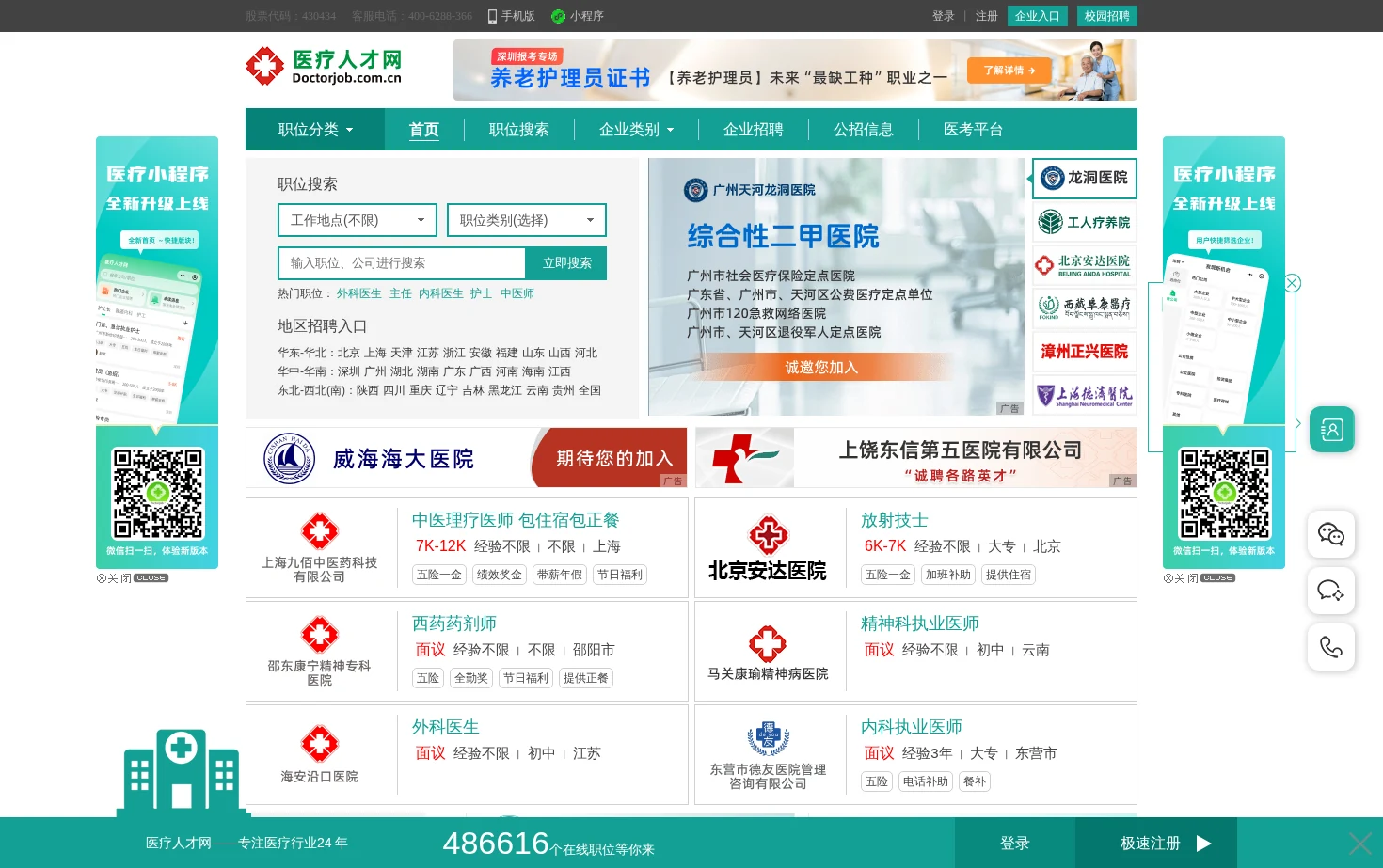The height and width of the screenshot is (868, 1383).
Task: Click 登录 link in the top bar
Action: click(x=944, y=16)
